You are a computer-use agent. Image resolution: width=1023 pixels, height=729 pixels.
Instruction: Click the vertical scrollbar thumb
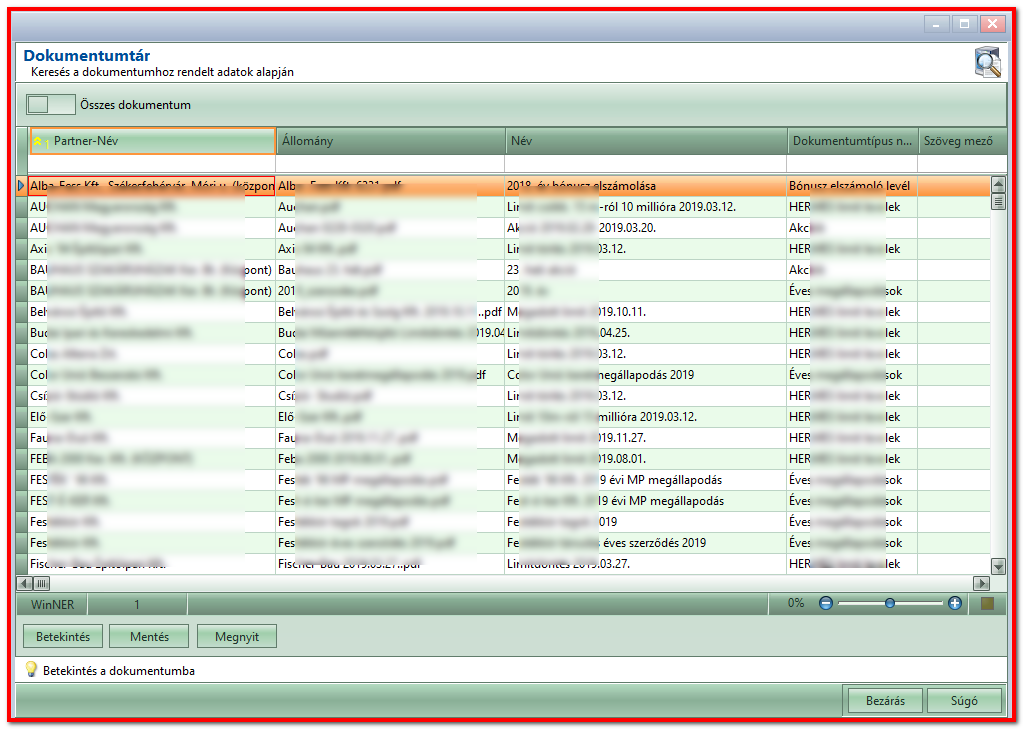point(998,201)
